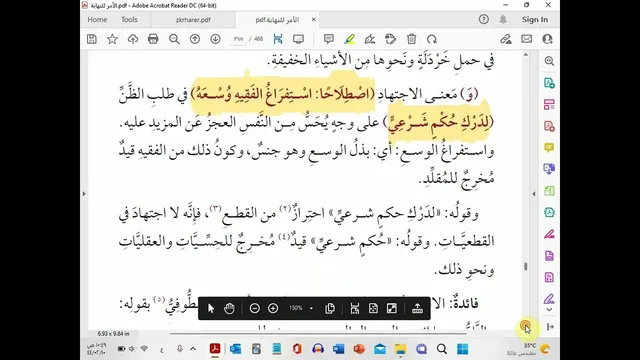
Task: Click the scroll up arrow of the document
Action: click(526, 55)
